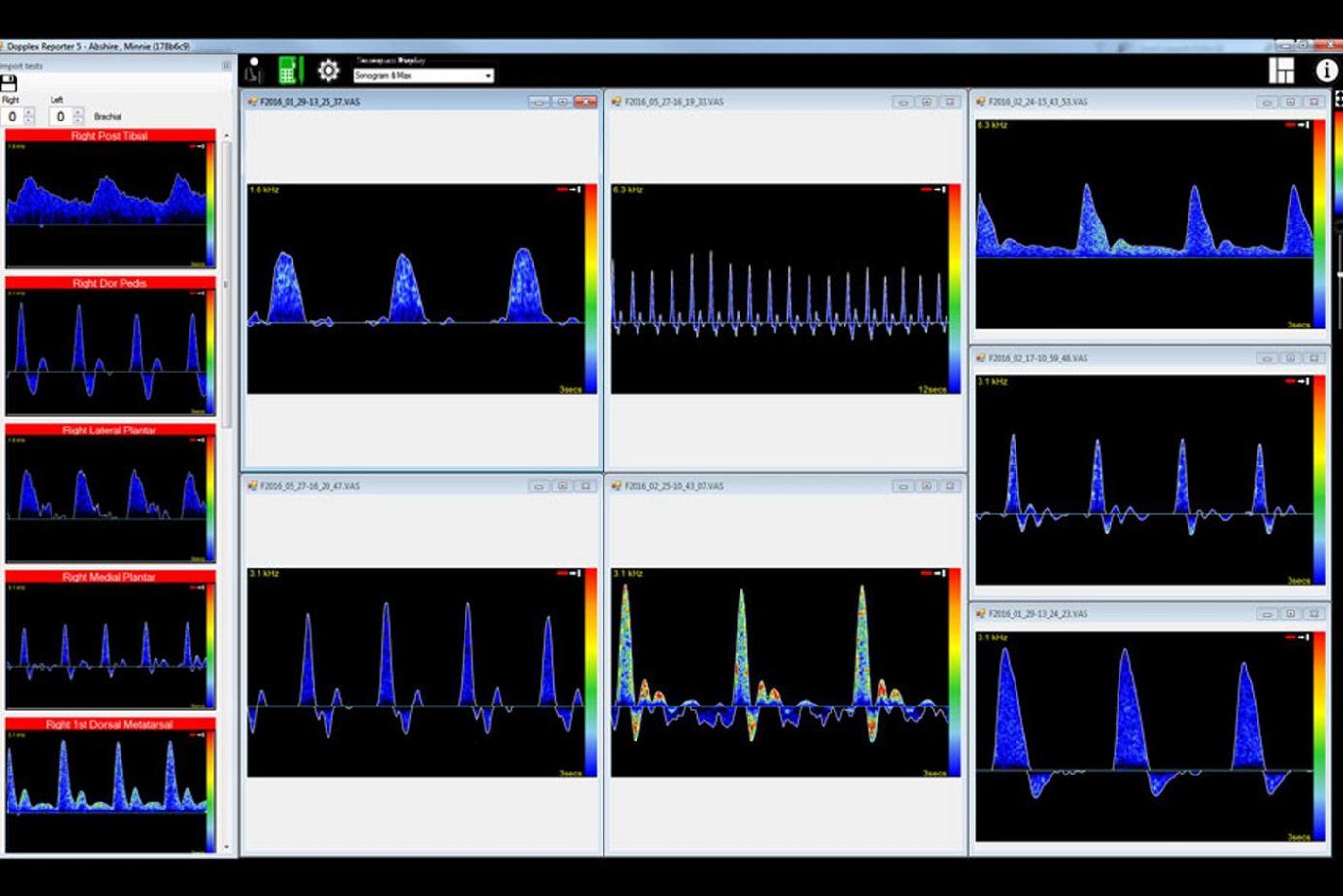Image resolution: width=1343 pixels, height=896 pixels.
Task: Decrease the Left brachial value stepper
Action: pyautogui.click(x=78, y=121)
